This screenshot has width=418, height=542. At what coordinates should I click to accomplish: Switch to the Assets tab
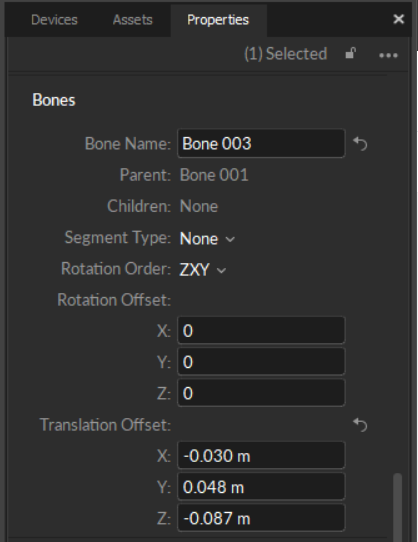tap(132, 20)
